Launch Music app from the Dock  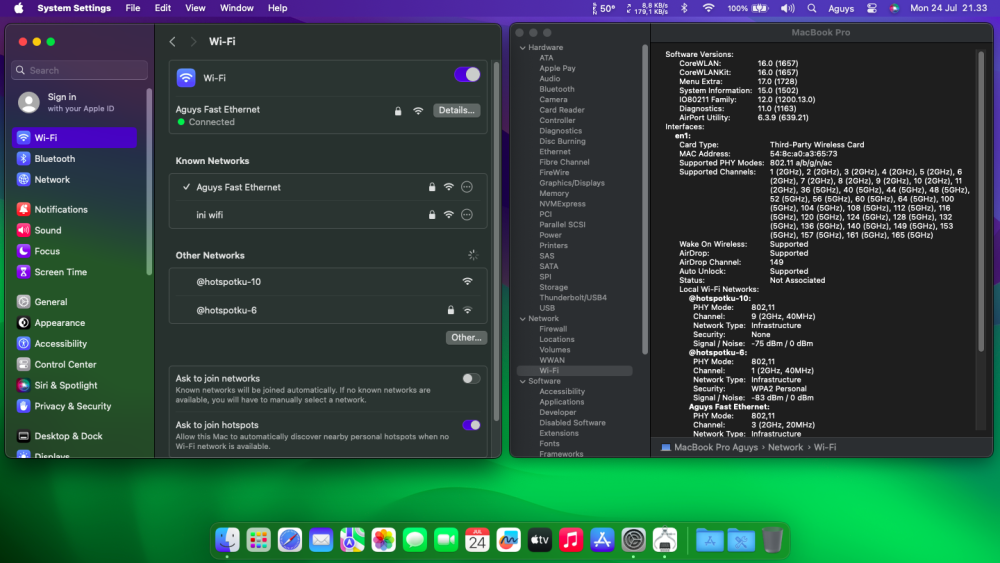click(x=571, y=540)
